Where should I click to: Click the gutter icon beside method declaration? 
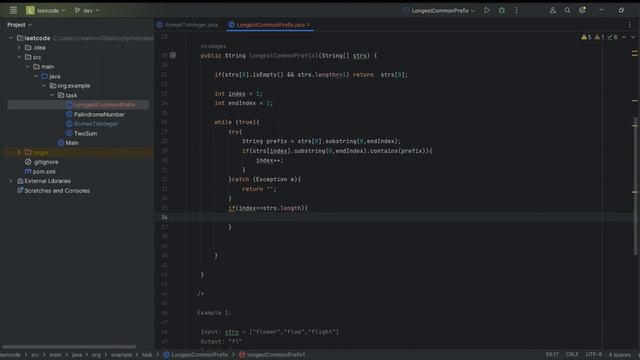coord(173,56)
